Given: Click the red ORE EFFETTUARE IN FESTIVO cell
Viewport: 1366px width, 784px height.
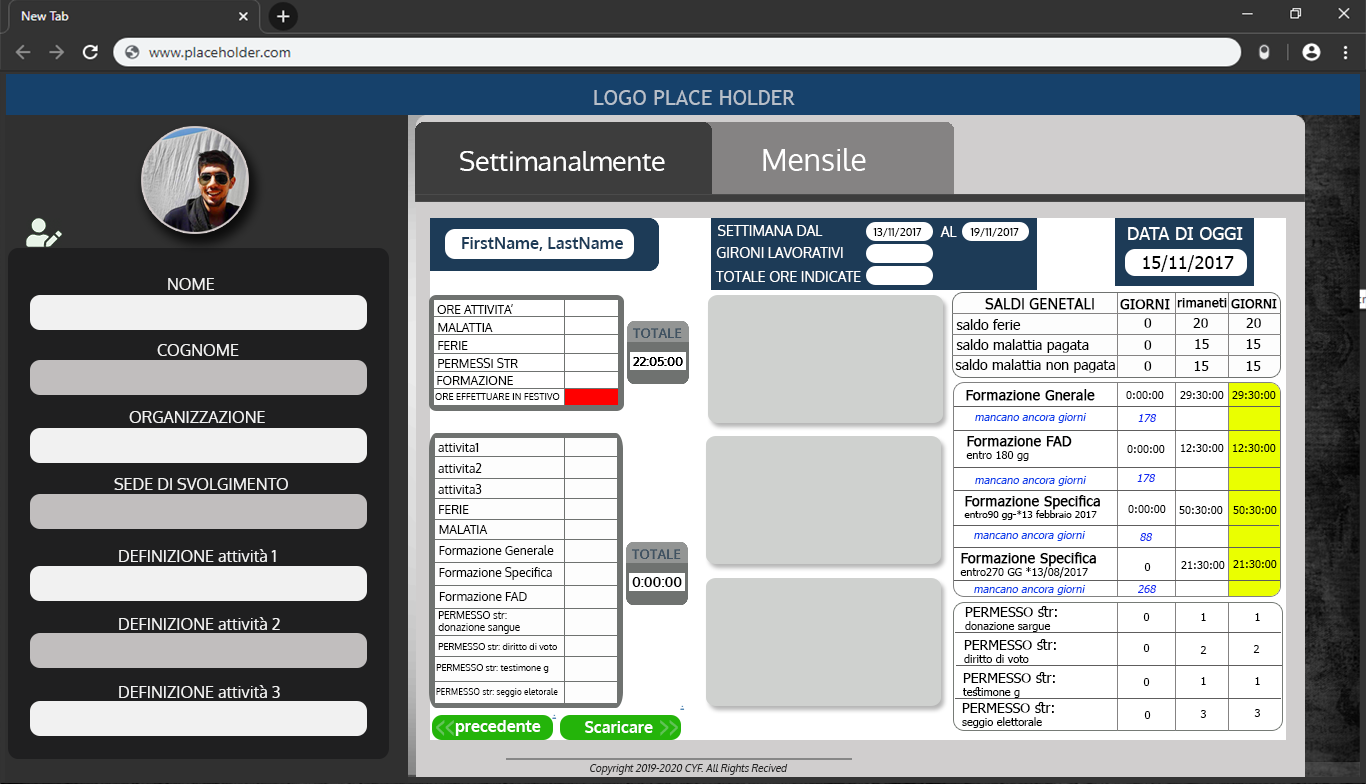Looking at the screenshot, I should coord(591,397).
